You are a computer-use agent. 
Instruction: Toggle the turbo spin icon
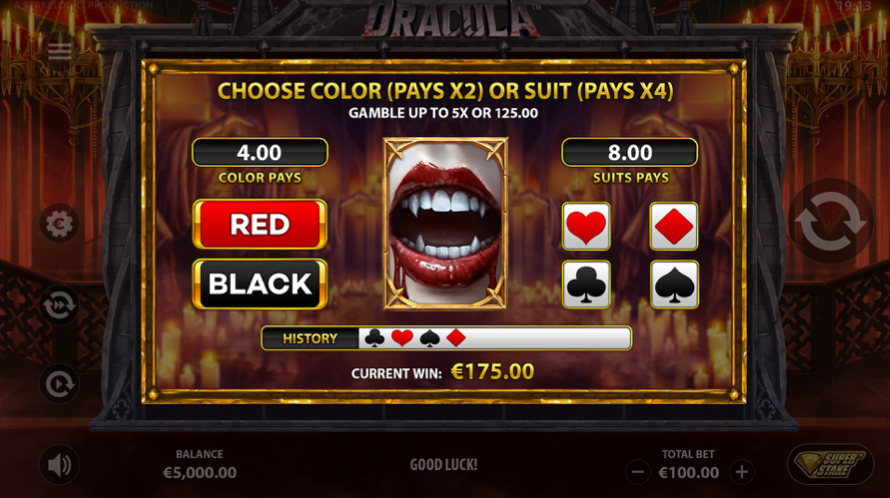[x=59, y=306]
